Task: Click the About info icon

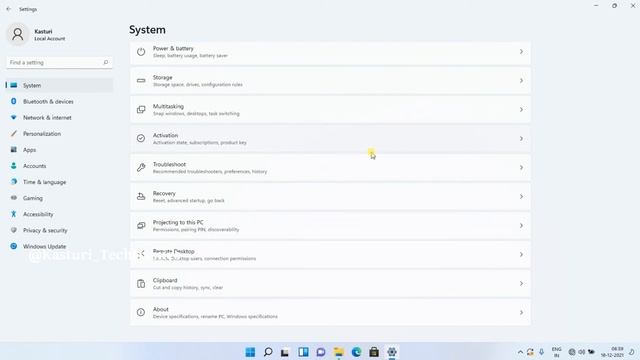Action: tap(141, 312)
